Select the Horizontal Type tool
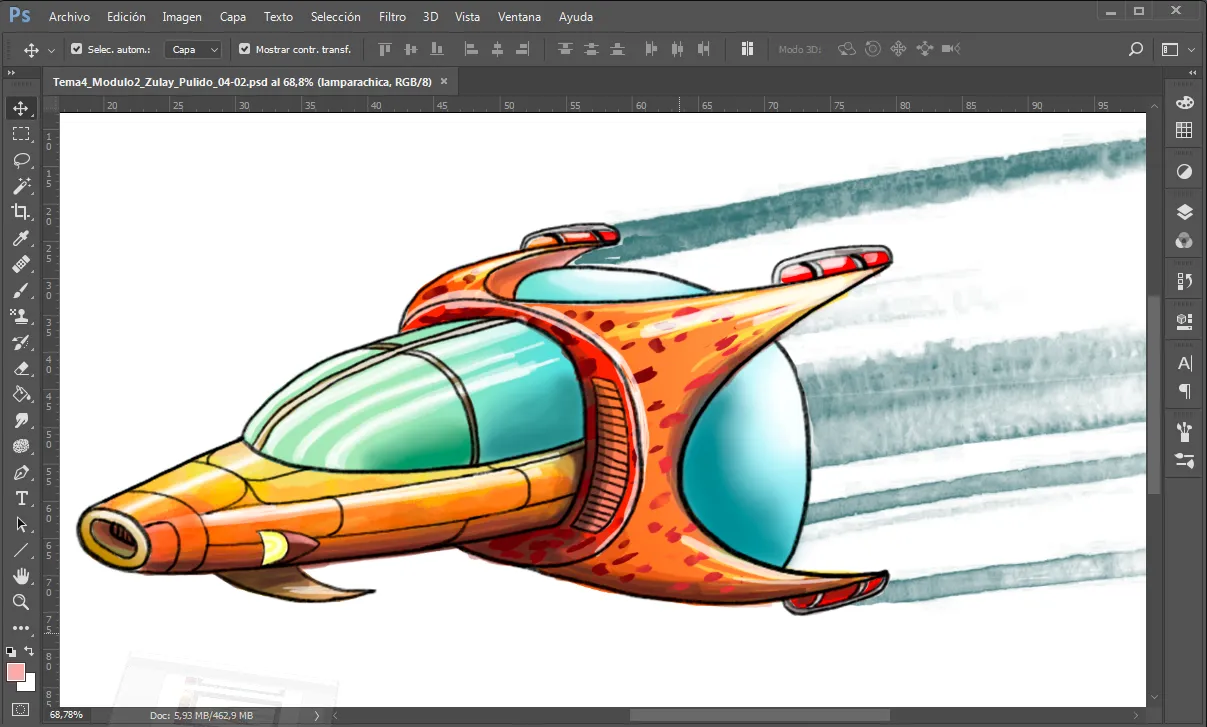Viewport: 1207px width, 727px height. [x=20, y=498]
